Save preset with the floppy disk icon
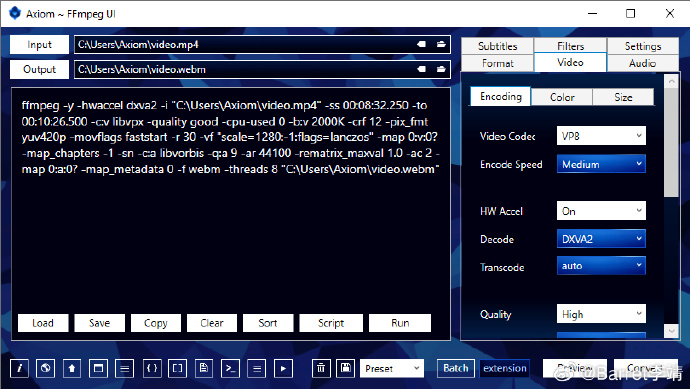 [346, 368]
